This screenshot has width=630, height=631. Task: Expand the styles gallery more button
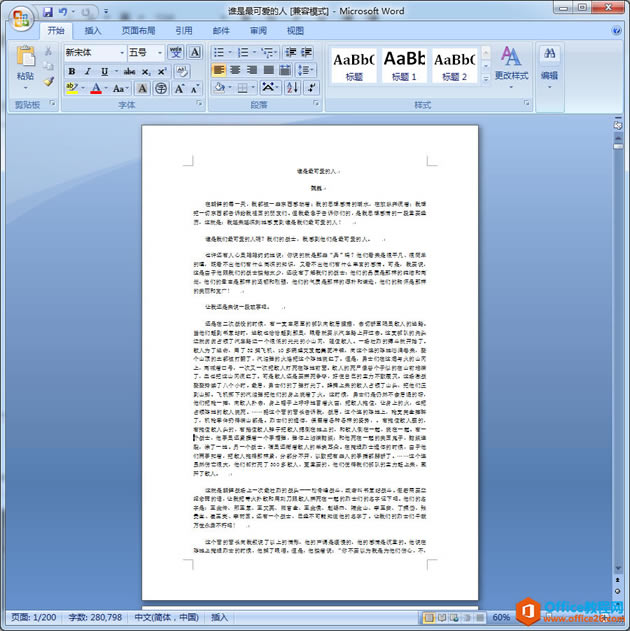486,79
